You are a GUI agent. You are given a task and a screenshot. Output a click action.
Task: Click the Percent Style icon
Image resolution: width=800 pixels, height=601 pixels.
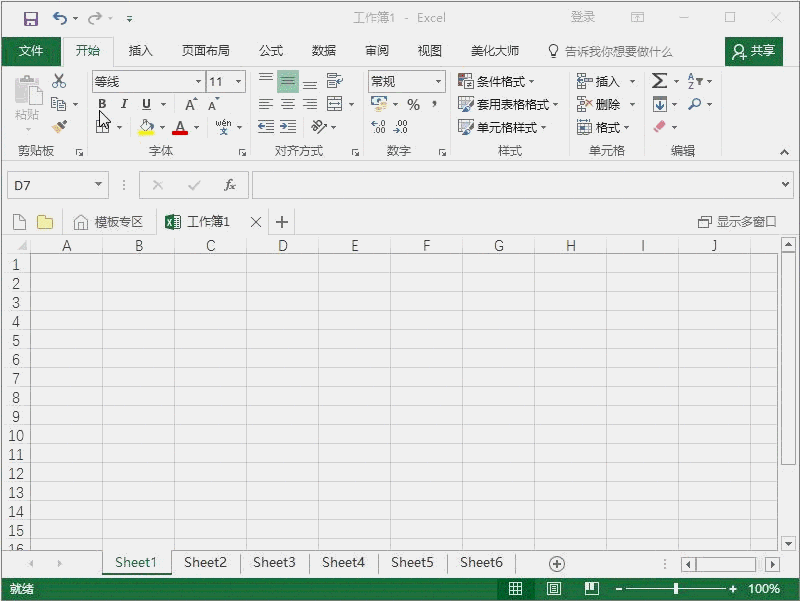tap(413, 105)
